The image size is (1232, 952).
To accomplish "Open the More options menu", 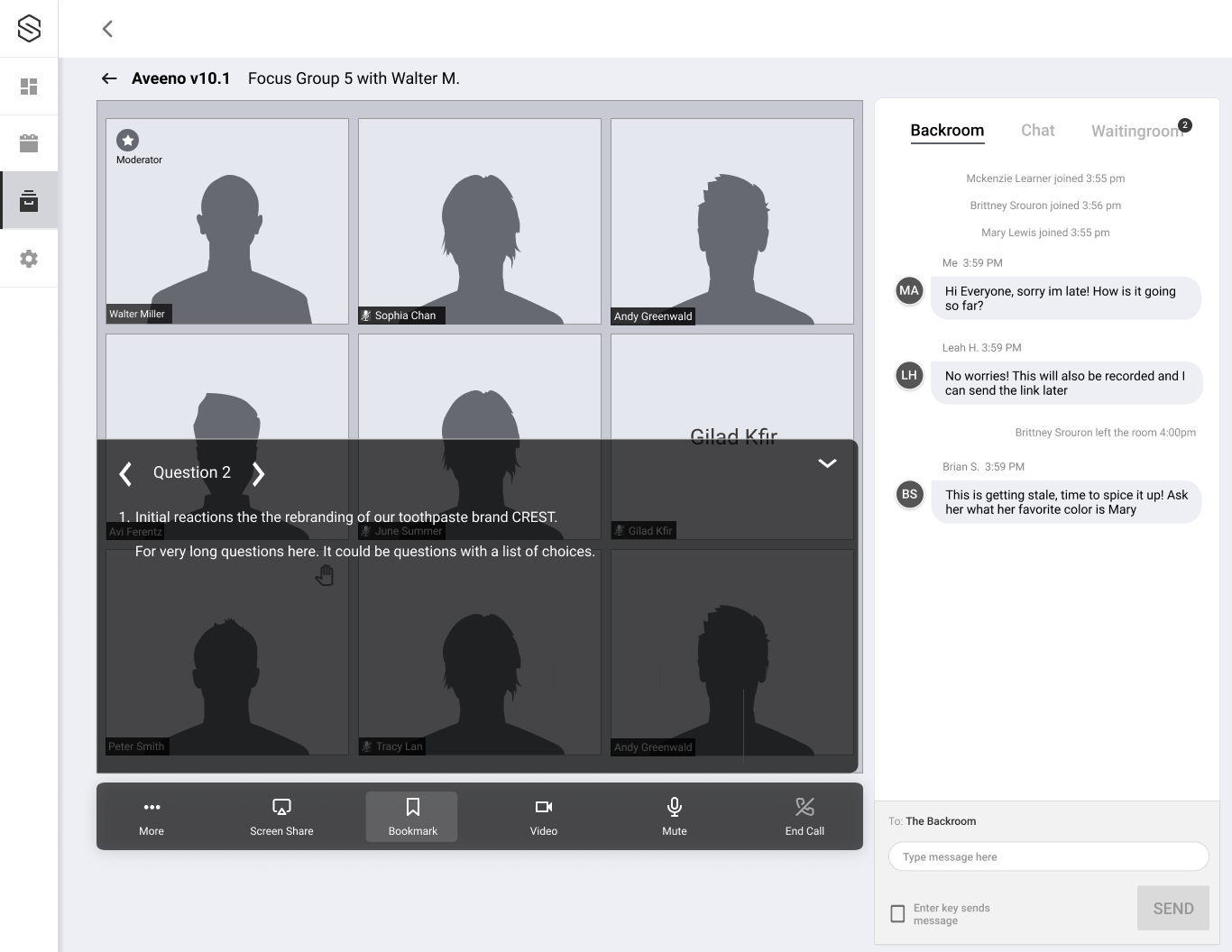I will pyautogui.click(x=152, y=817).
